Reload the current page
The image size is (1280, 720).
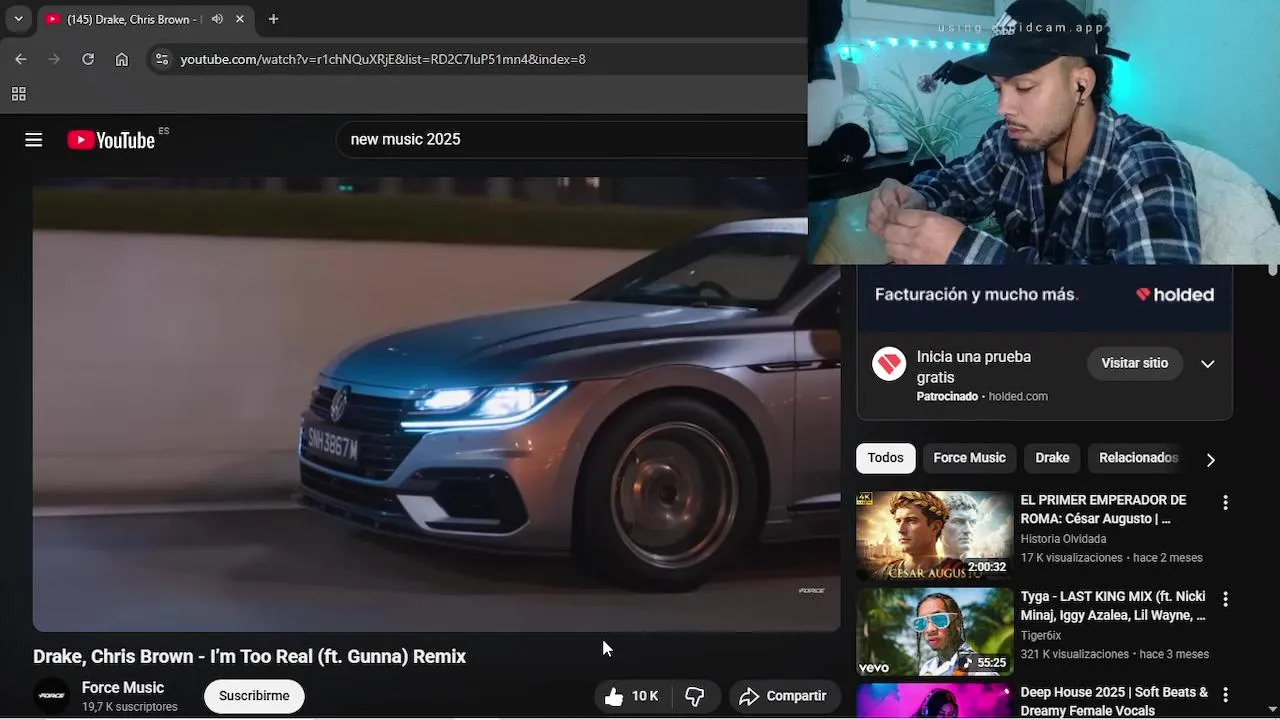tap(88, 59)
